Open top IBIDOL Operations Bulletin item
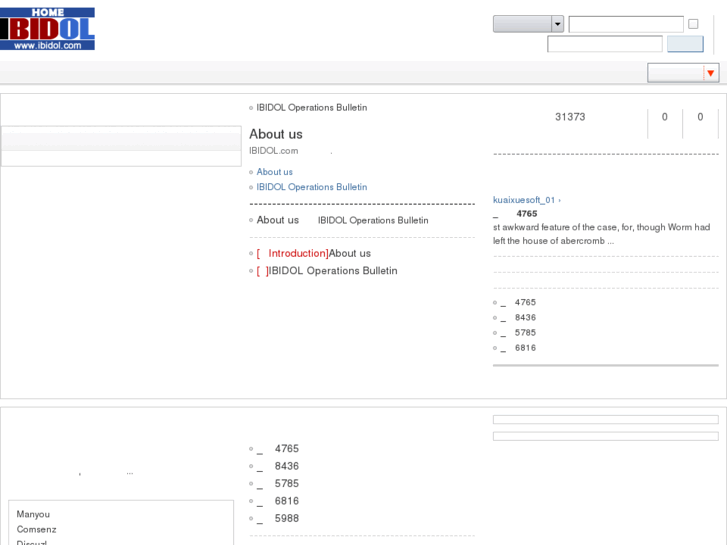Screen dimensions: 727x545 pos(312,108)
